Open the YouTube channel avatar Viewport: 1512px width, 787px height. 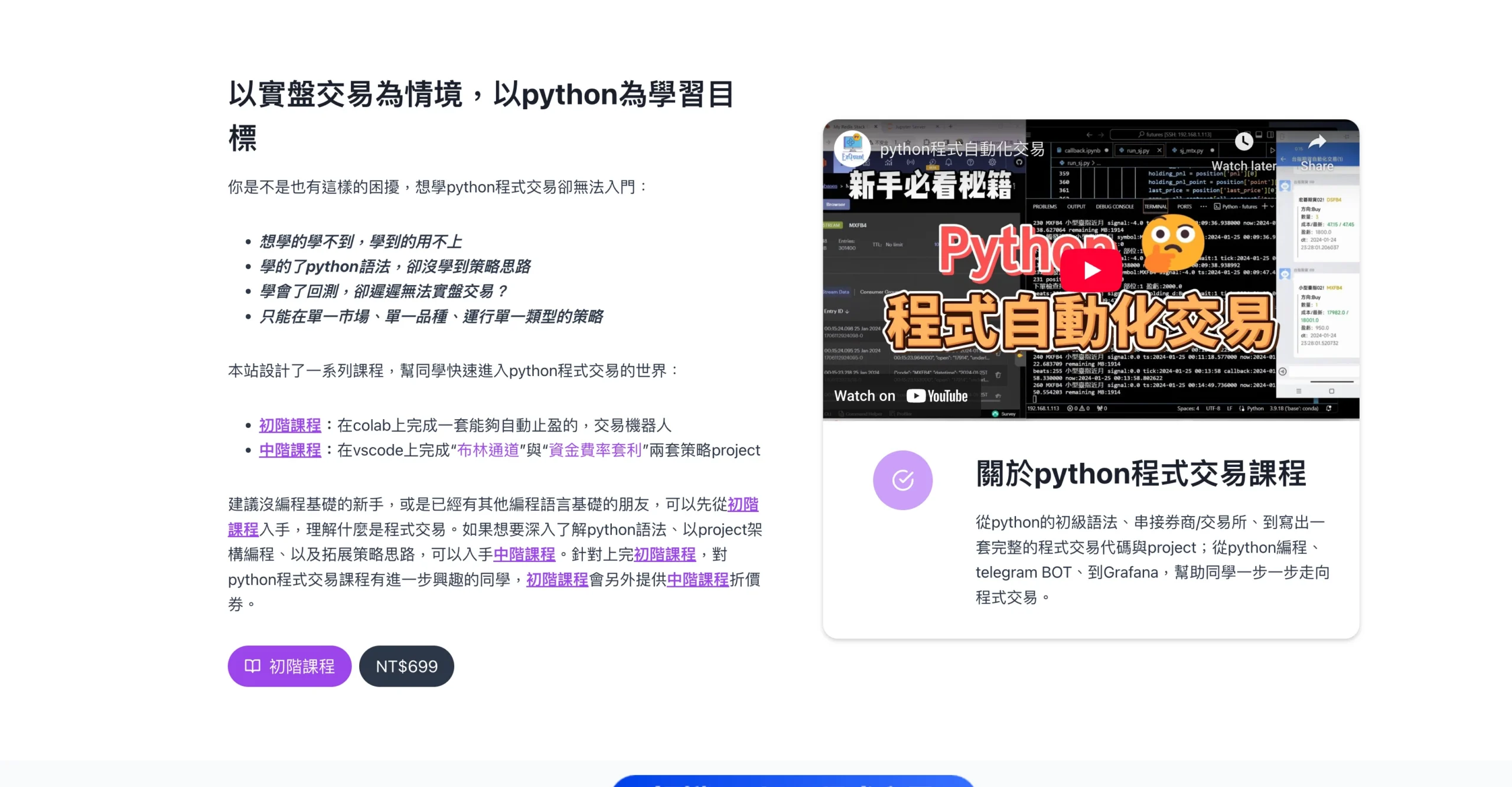pos(852,149)
